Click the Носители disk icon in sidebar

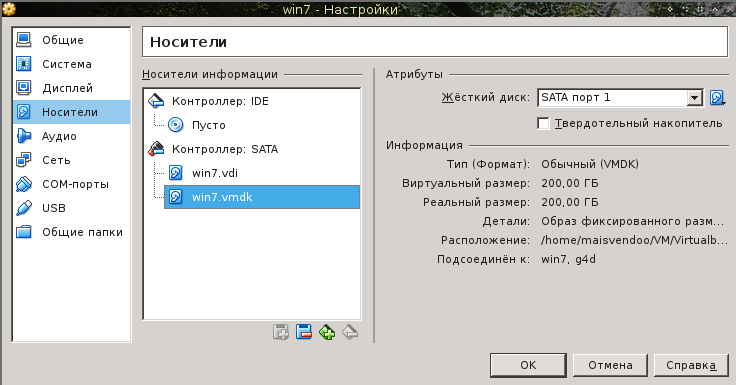(23, 112)
